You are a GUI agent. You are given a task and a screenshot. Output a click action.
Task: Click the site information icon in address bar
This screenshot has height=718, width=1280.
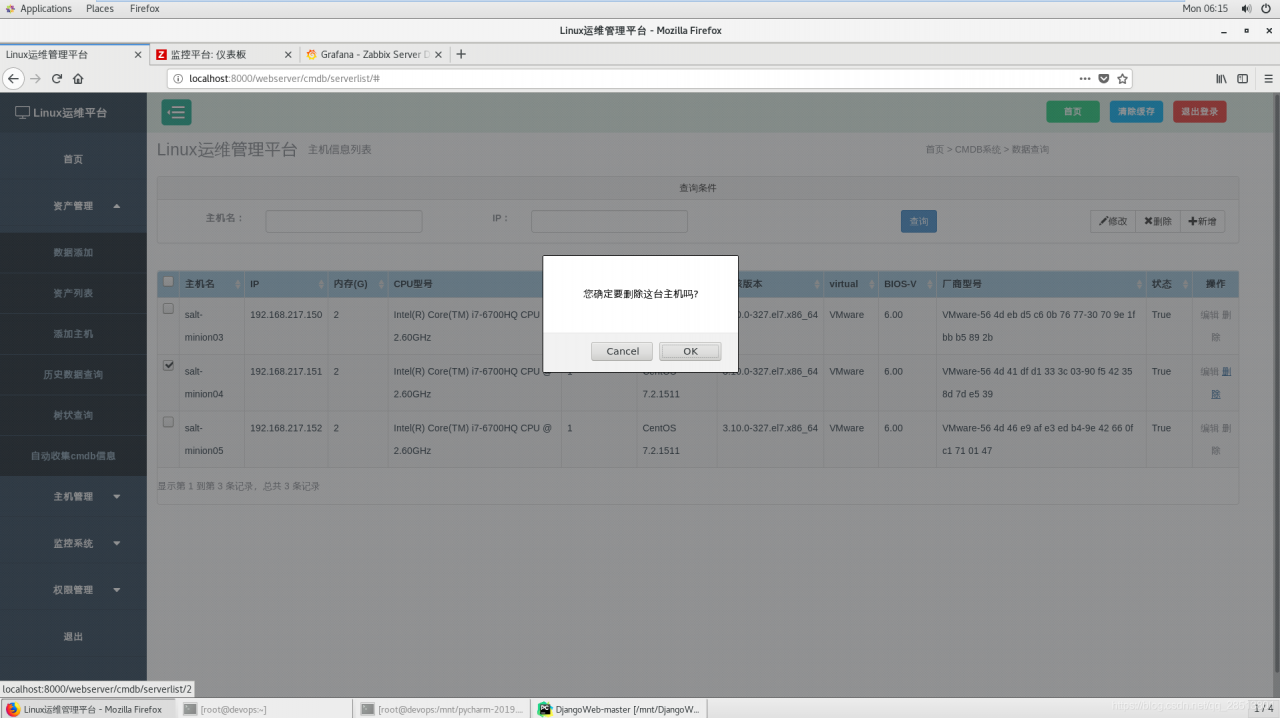point(178,78)
